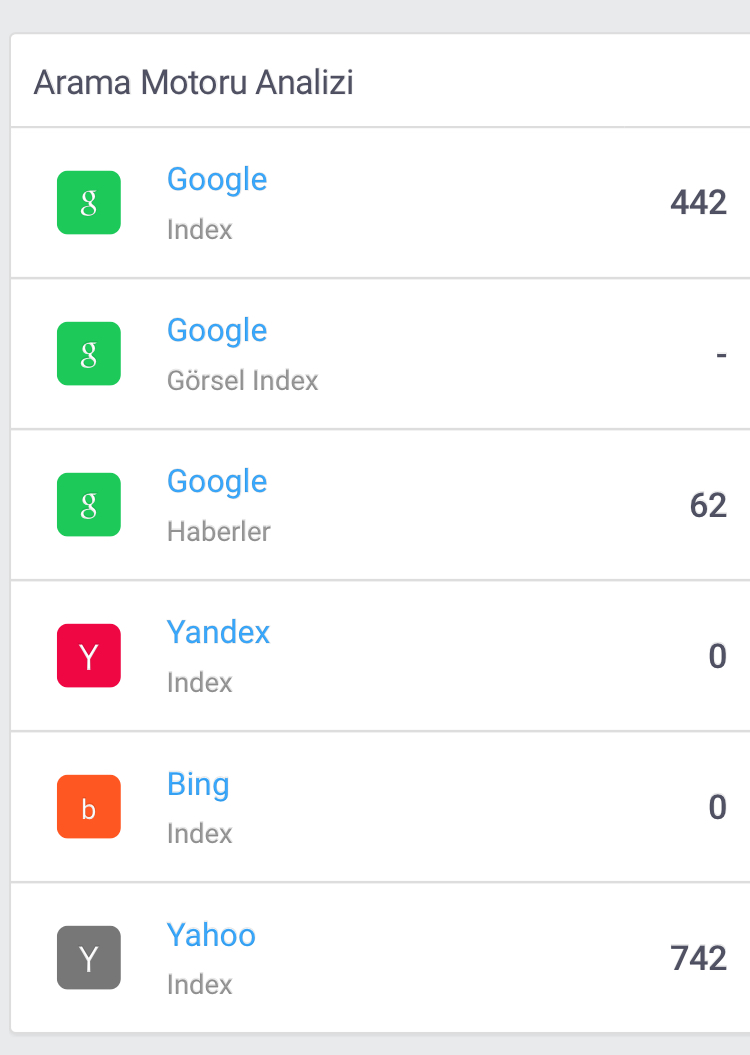Open the Google link above Görsel Index
Viewport: 750px width, 1055px height.
[217, 331]
